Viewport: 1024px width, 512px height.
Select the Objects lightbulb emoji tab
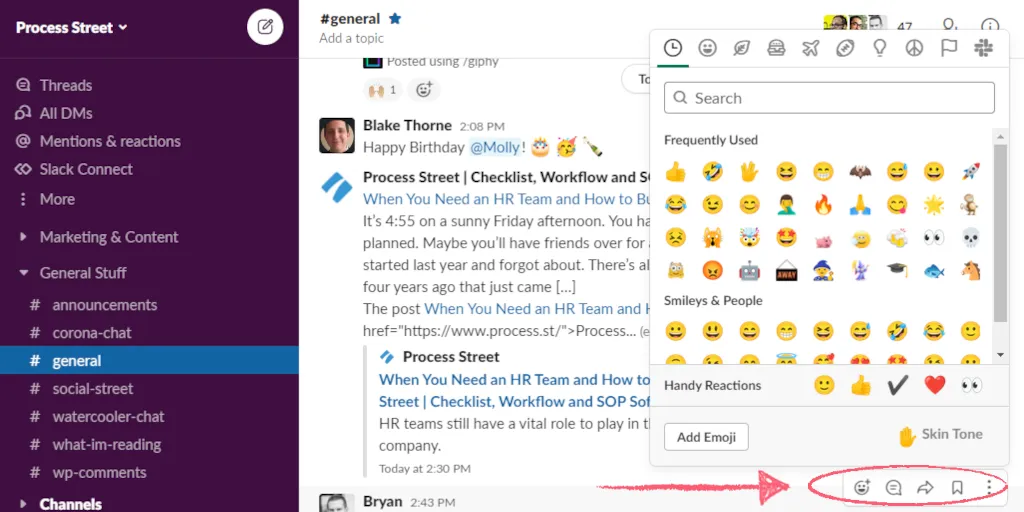pyautogui.click(x=880, y=48)
